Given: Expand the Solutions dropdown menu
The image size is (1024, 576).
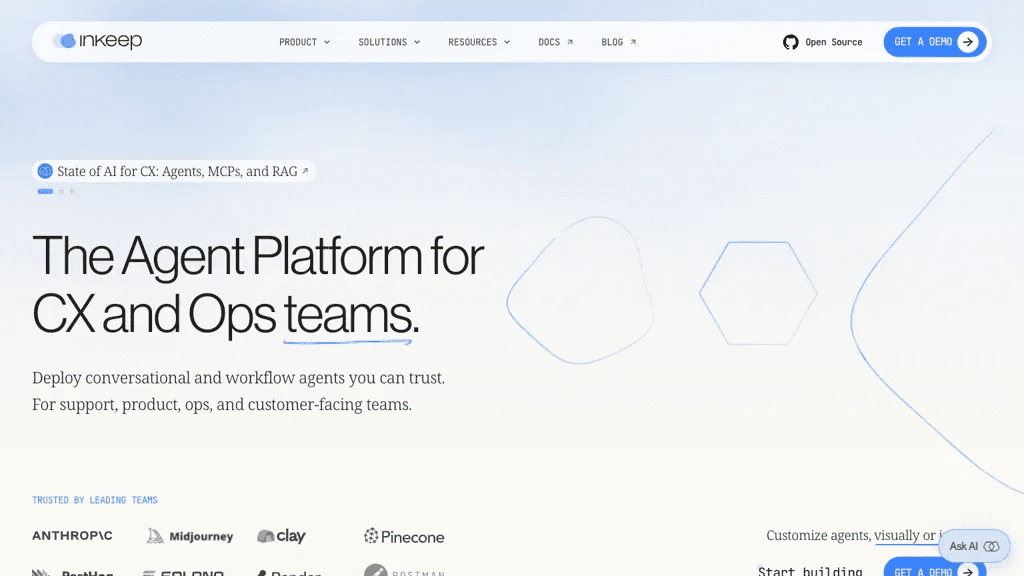Looking at the screenshot, I should tap(389, 42).
